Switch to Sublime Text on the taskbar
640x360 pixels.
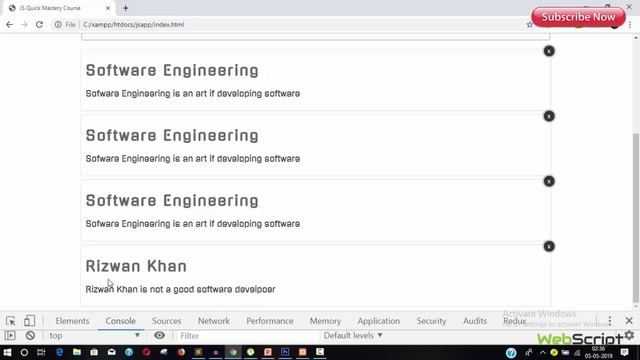pyautogui.click(x=198, y=352)
